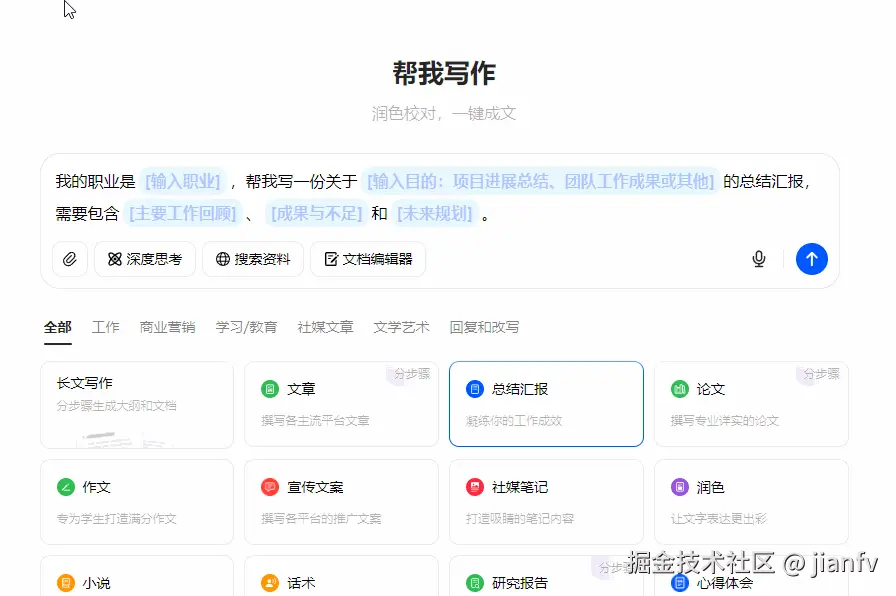Click the [未来规划] placeholder
The image size is (896, 596).
[x=435, y=213]
